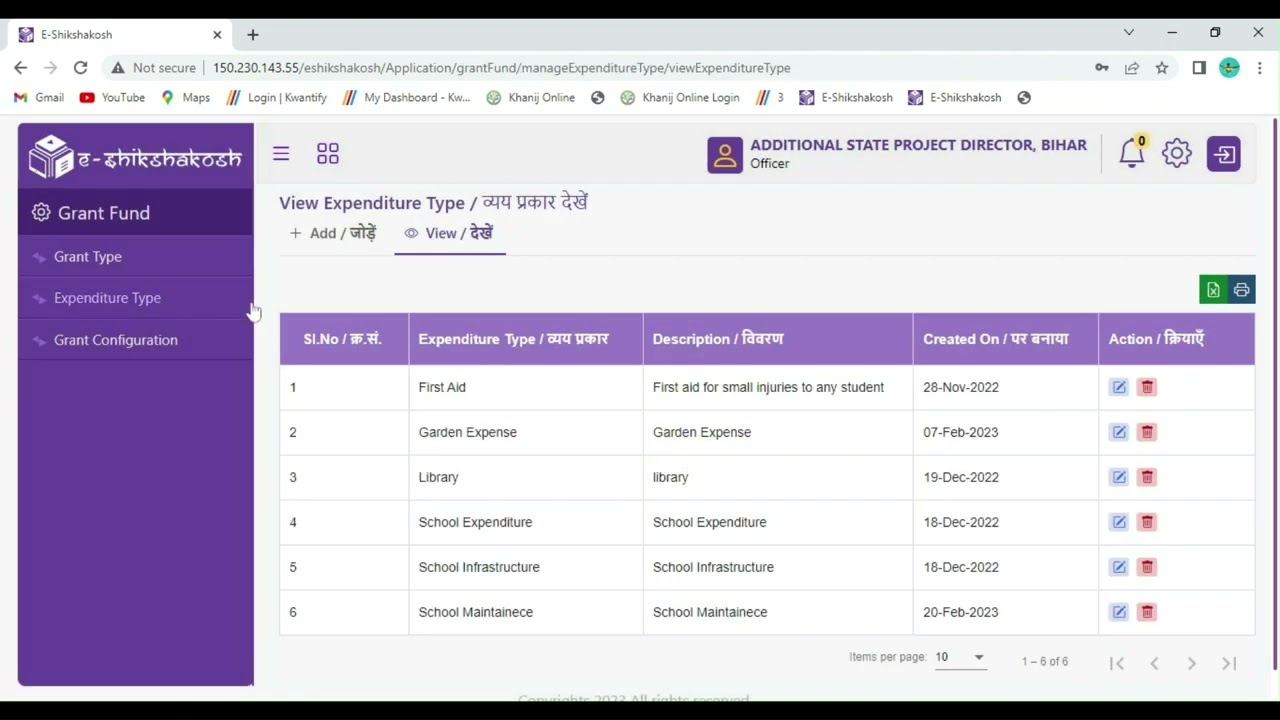Open the Login | Kwantify bookmark
Image resolution: width=1280 pixels, height=720 pixels.
(x=277, y=97)
